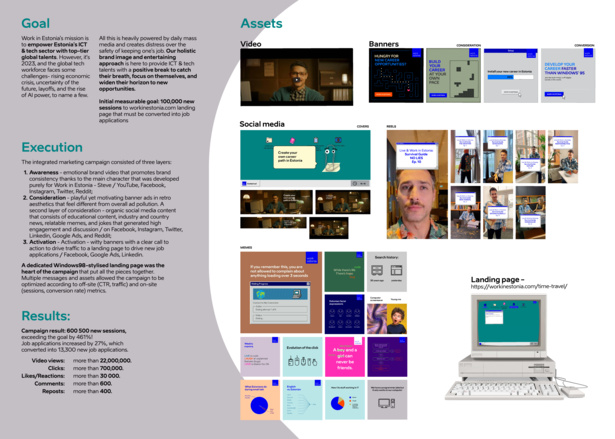Click the Search history meme tile
Viewport: 615px width, 439px height.
[387, 271]
